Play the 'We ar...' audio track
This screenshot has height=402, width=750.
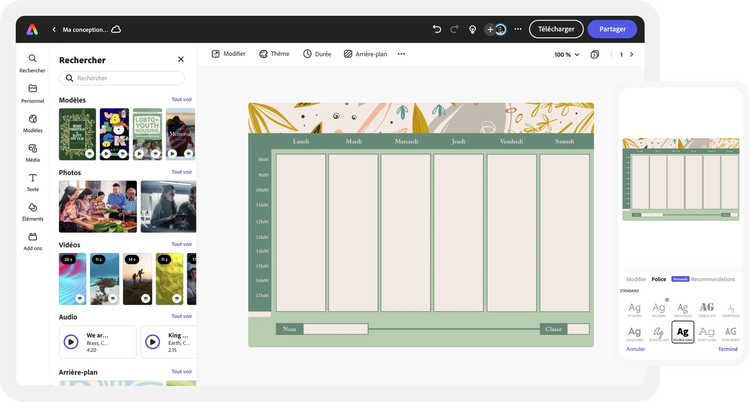tap(71, 342)
